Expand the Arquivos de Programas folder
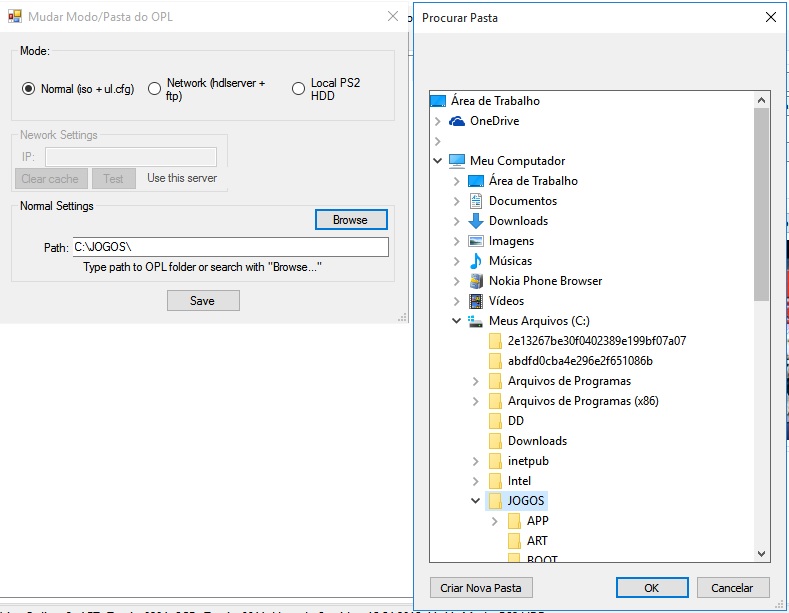 coord(476,381)
